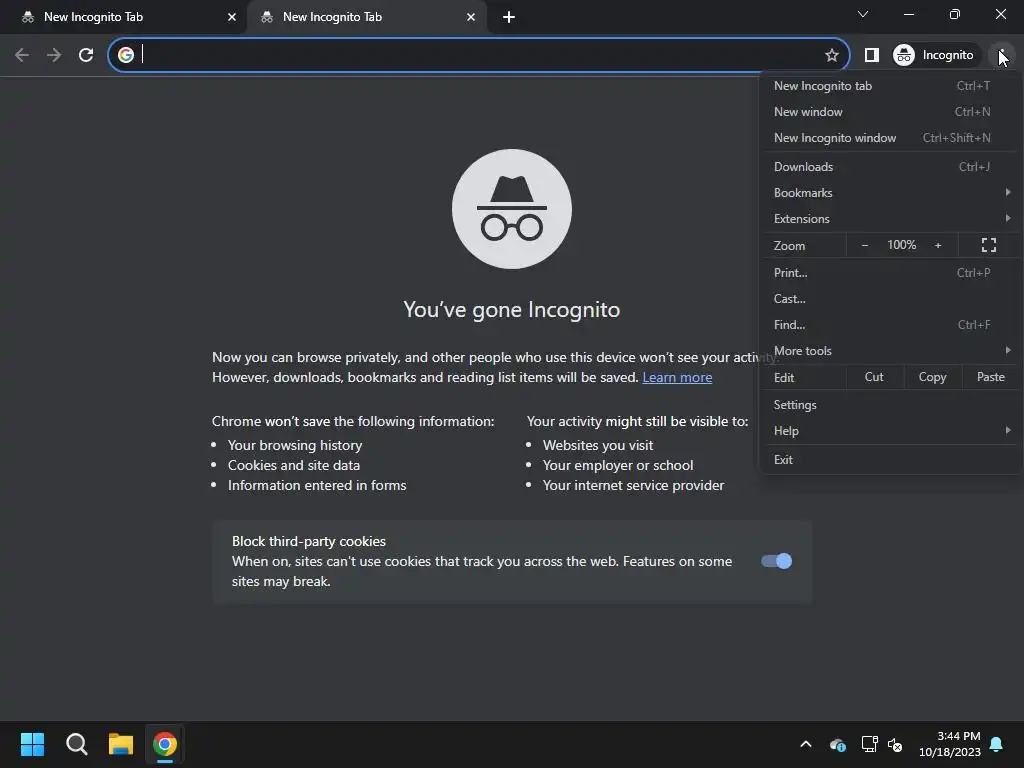
Task: Click the "You've gone Incognito" heading
Action: click(511, 310)
